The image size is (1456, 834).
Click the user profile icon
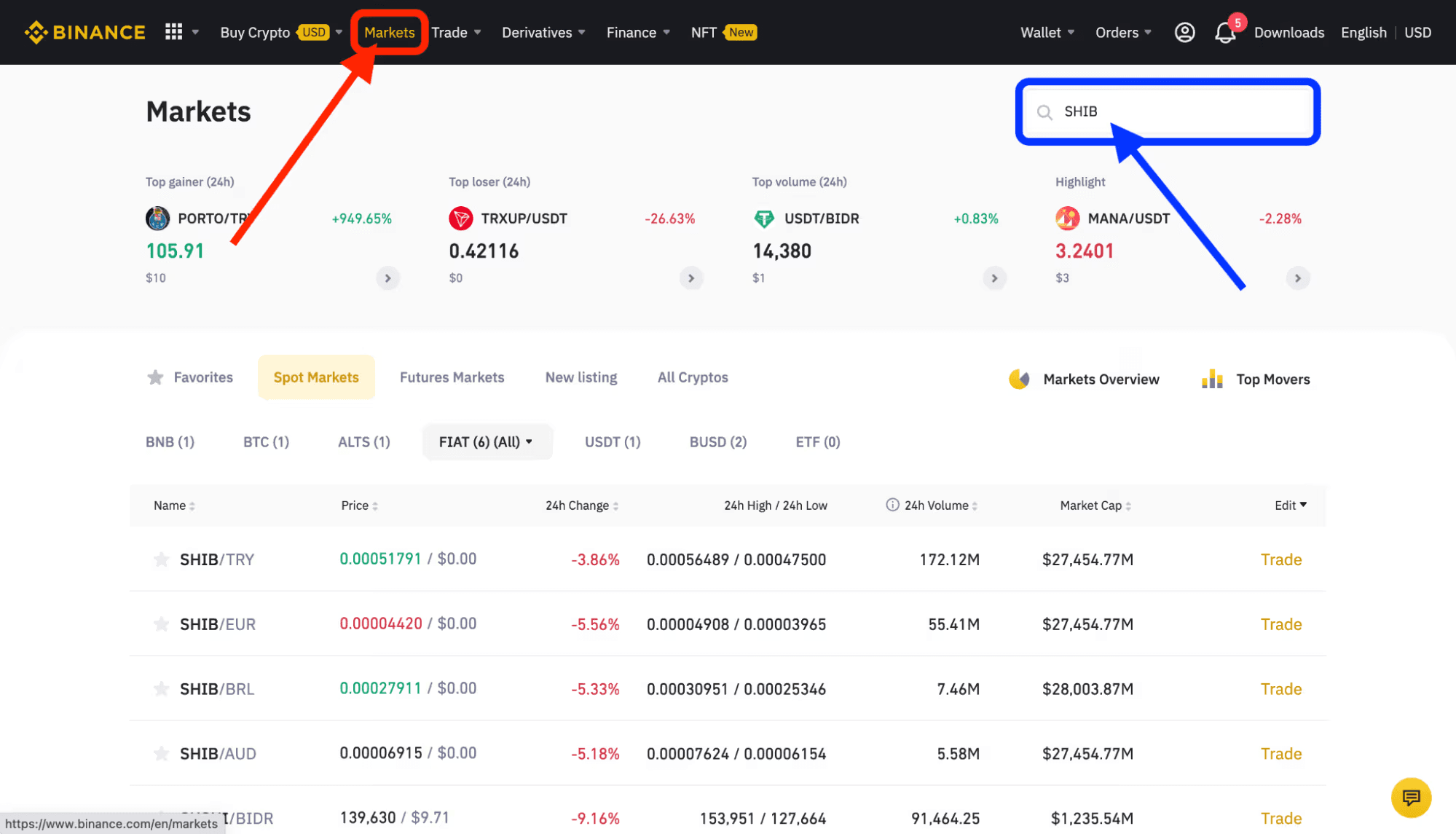click(1185, 32)
